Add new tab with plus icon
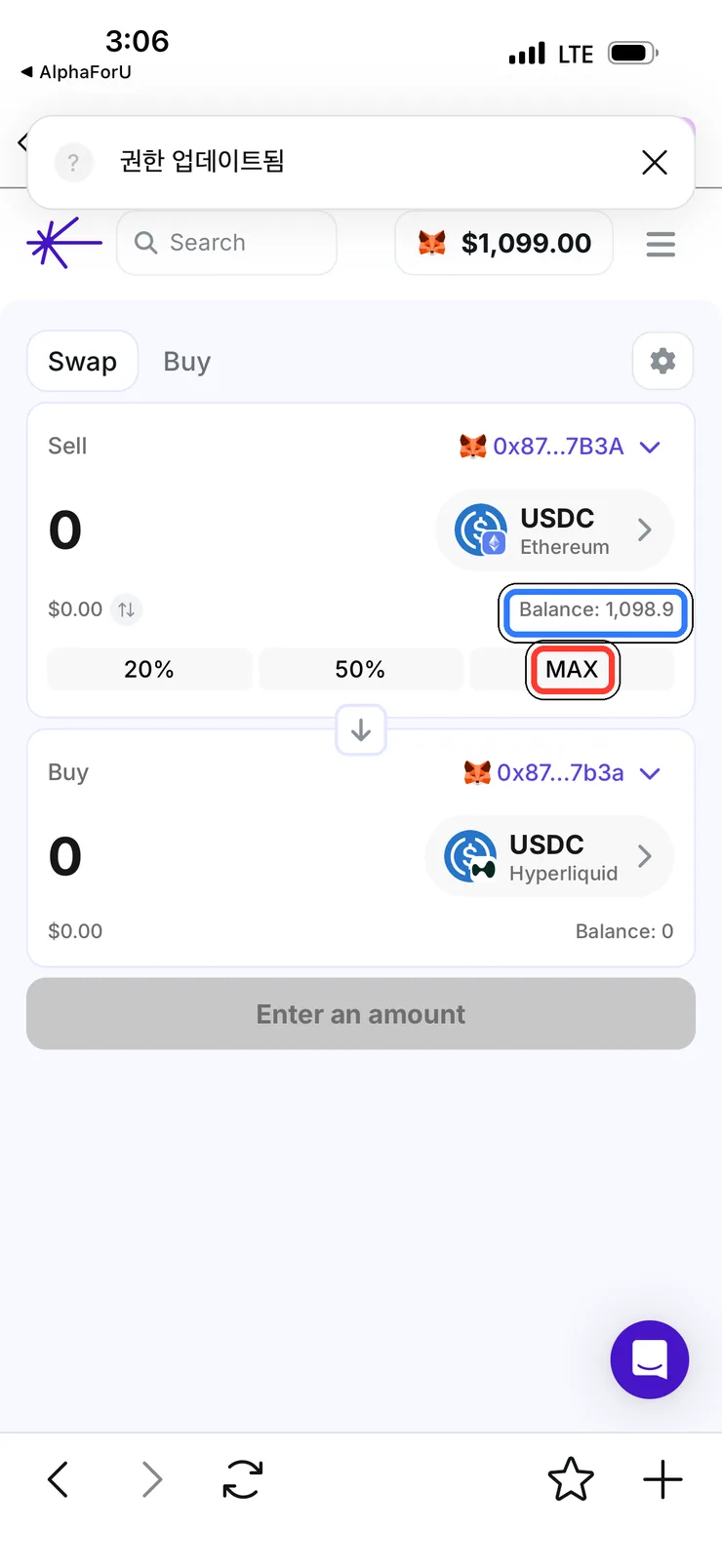The width and height of the screenshot is (722, 1568). coord(662,1479)
